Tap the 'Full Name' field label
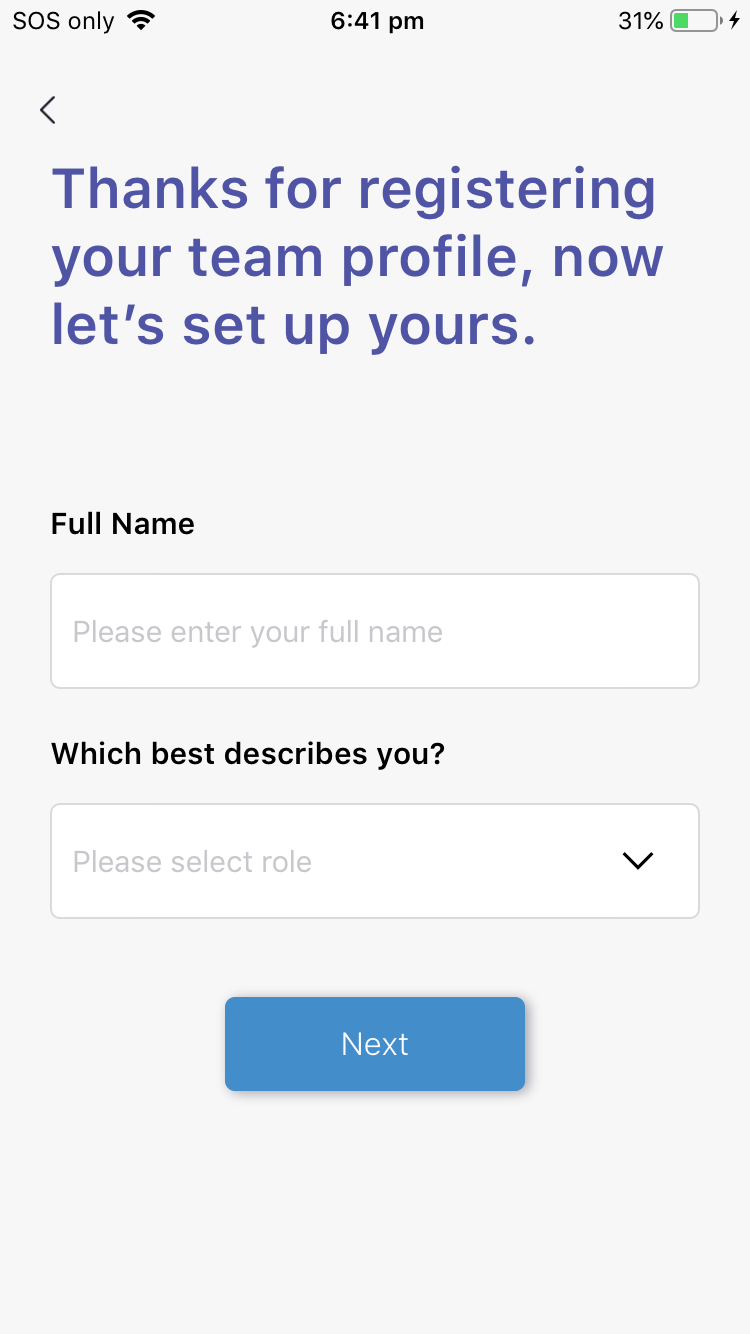This screenshot has height=1334, width=750. tap(123, 524)
